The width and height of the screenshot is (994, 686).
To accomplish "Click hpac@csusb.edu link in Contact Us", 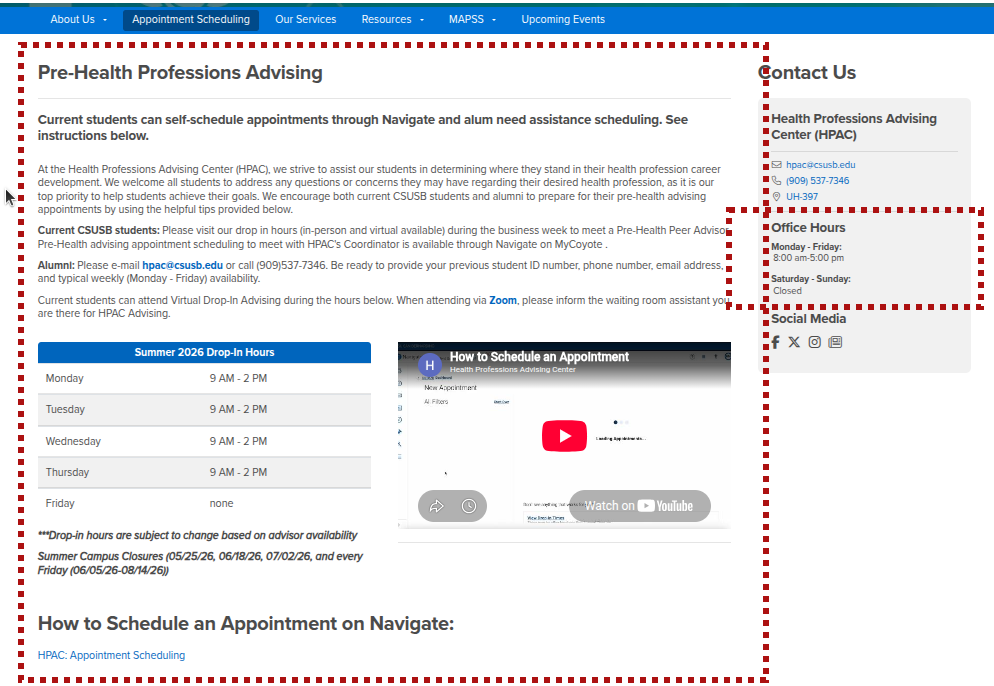I will pos(820,165).
